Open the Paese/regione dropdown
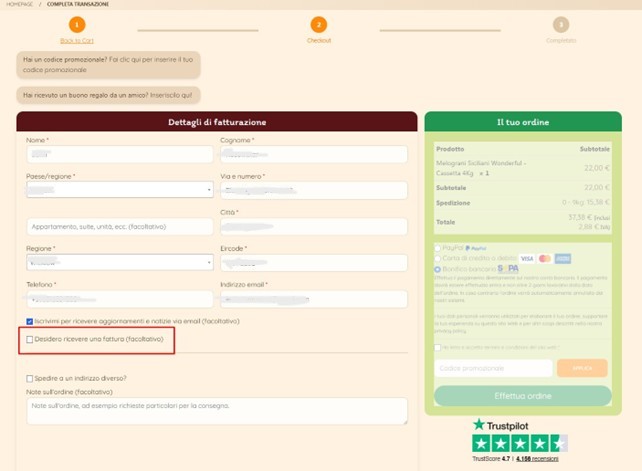The height and width of the screenshot is (471, 642). click(119, 189)
